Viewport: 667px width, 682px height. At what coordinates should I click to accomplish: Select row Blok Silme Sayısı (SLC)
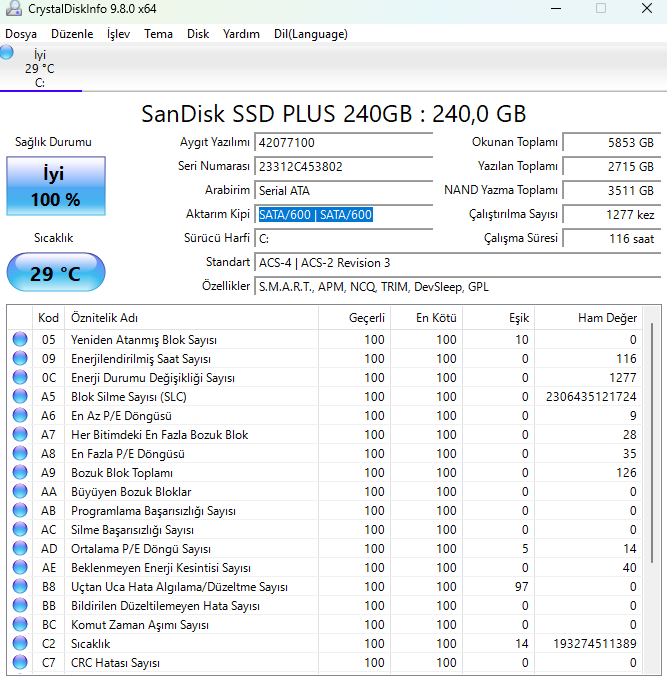pyautogui.click(x=325, y=396)
